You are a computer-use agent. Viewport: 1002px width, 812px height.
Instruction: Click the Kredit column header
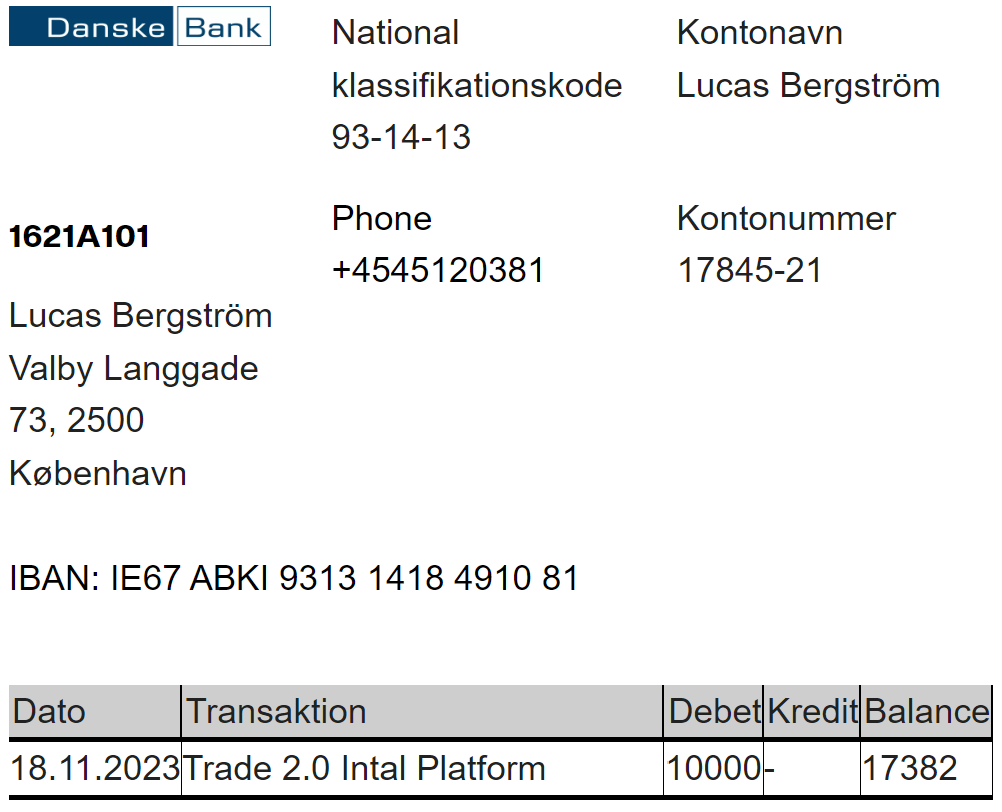click(x=812, y=712)
